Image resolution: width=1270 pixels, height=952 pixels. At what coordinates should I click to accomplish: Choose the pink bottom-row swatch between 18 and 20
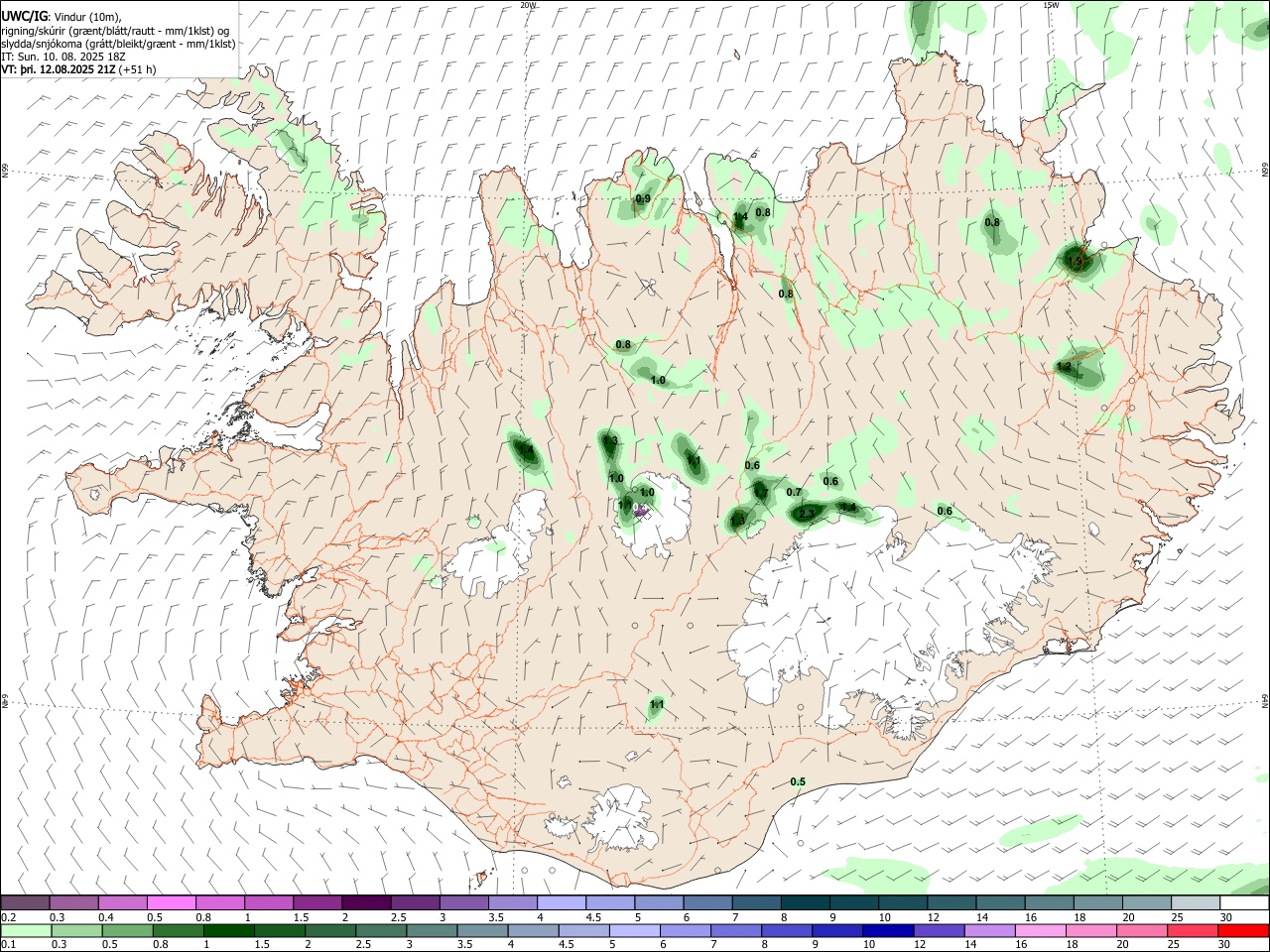point(1089,930)
